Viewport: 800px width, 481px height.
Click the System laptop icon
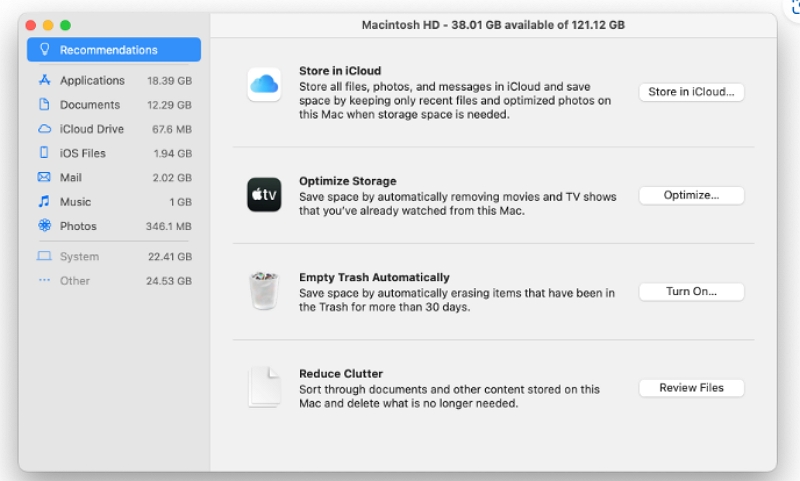click(44, 256)
